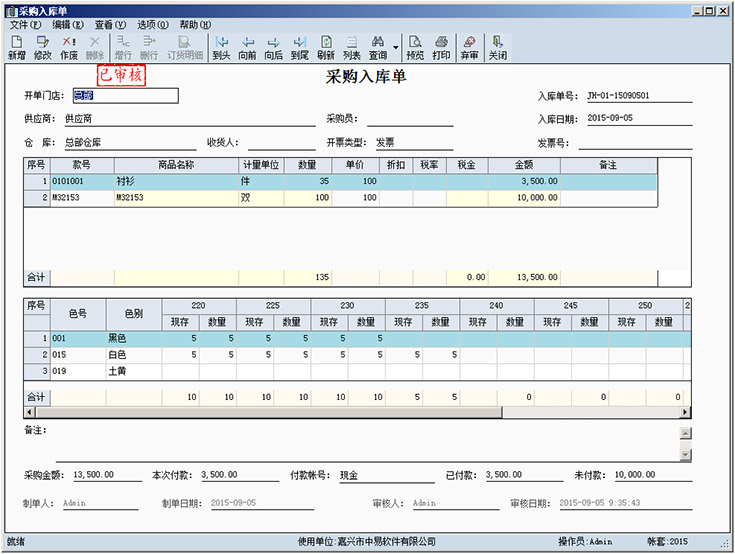
Task: Click the 开票类型 field showing 发票
Action: coord(414,142)
